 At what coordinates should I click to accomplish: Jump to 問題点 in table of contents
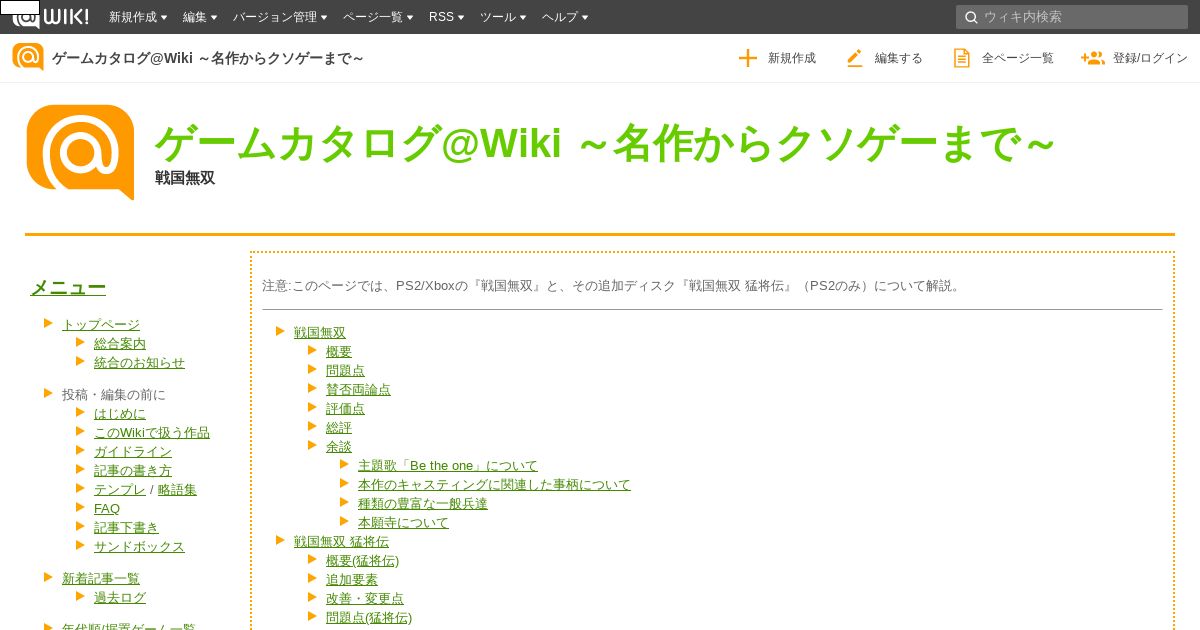345,370
